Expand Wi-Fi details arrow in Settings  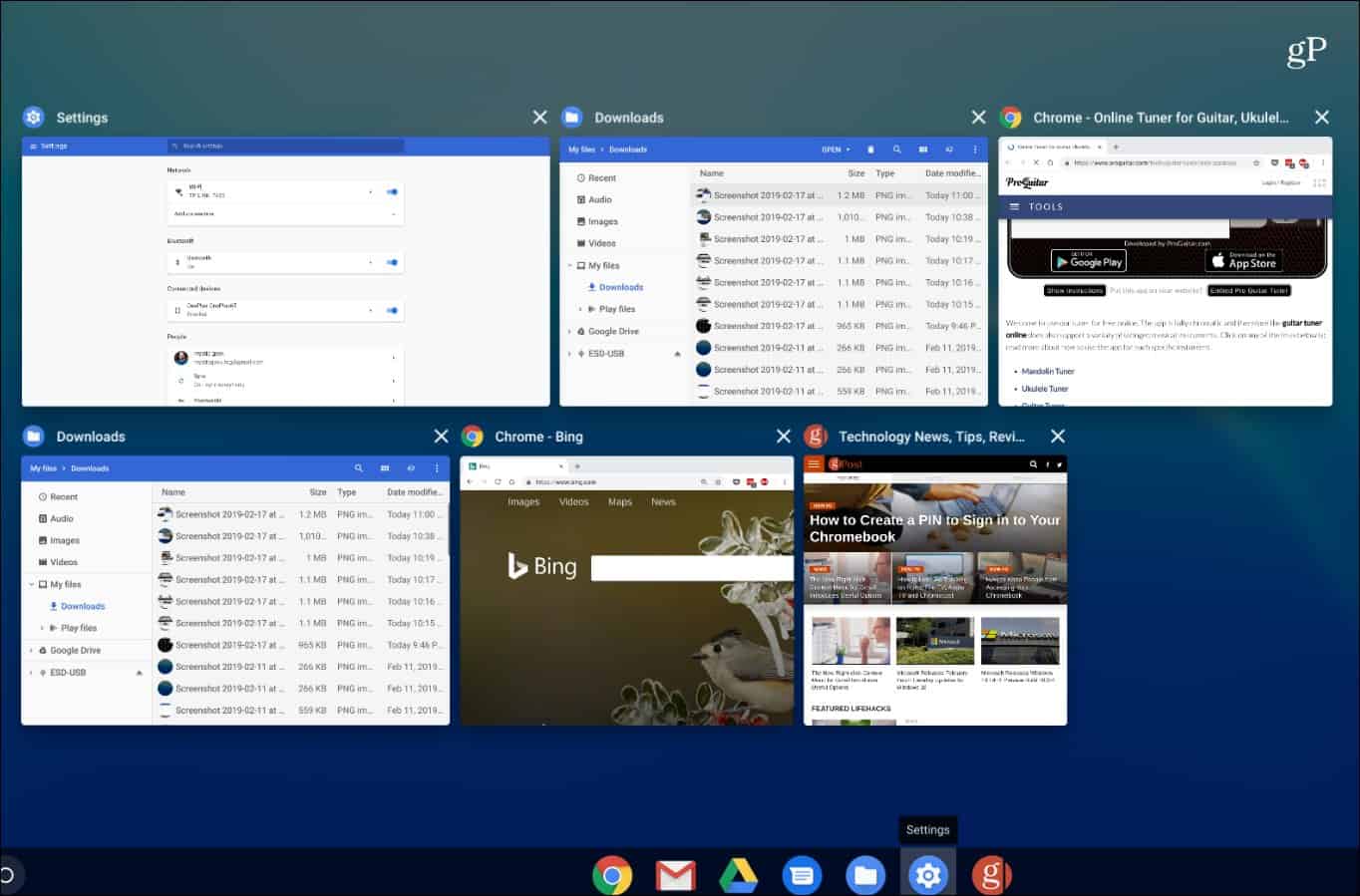click(371, 191)
